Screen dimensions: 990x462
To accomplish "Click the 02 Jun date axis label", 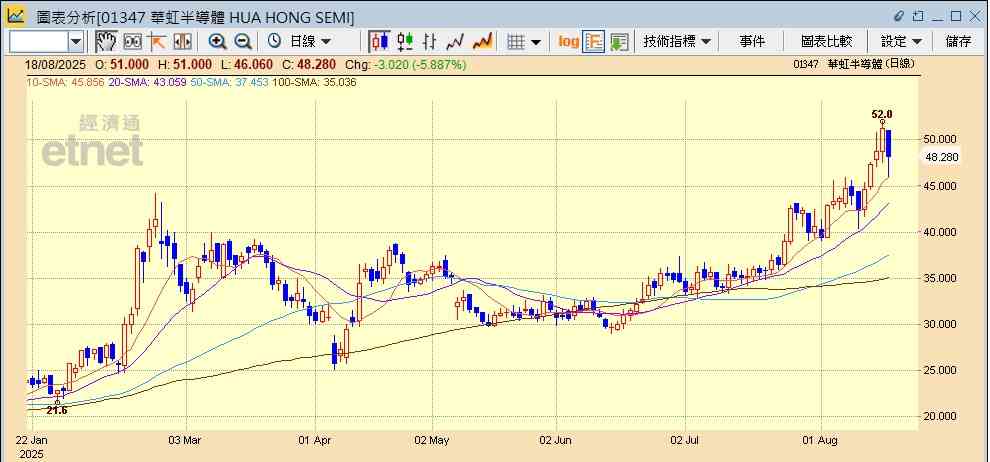I will 556,440.
